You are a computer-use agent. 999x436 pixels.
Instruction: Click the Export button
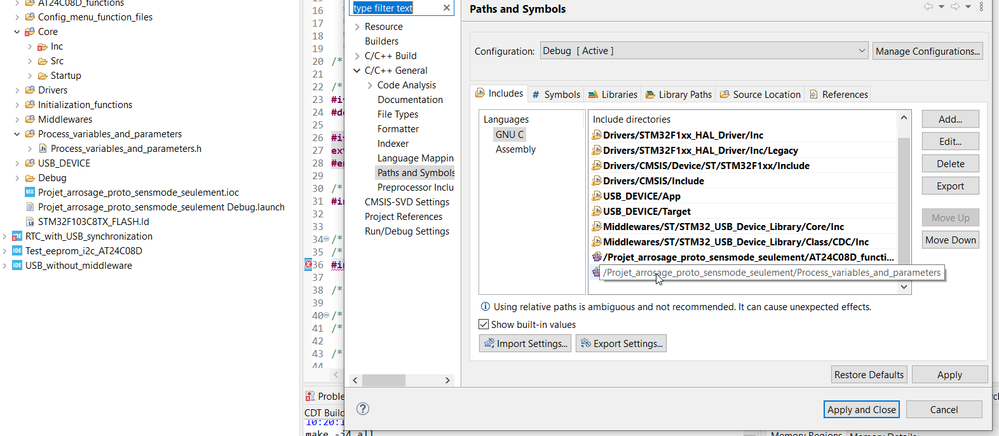click(x=950, y=186)
